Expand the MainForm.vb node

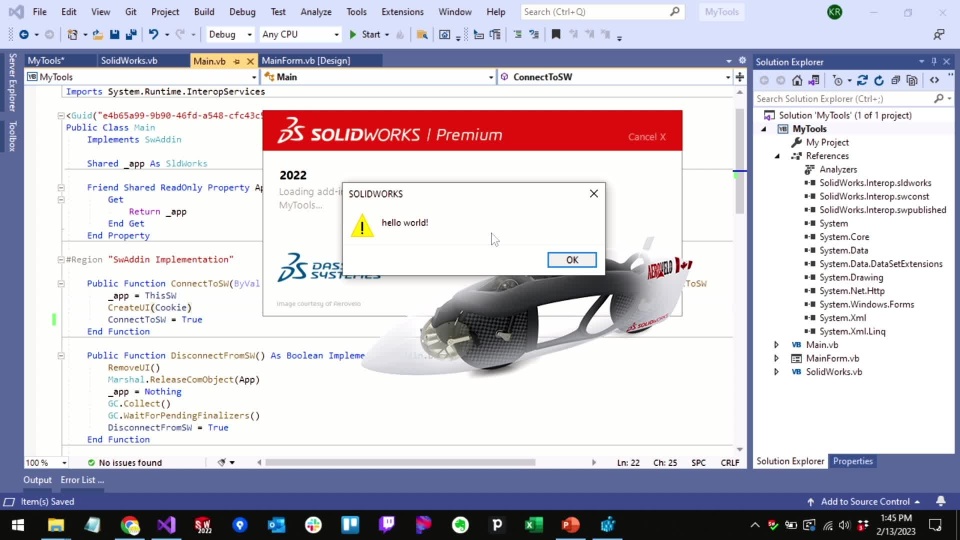pos(776,358)
